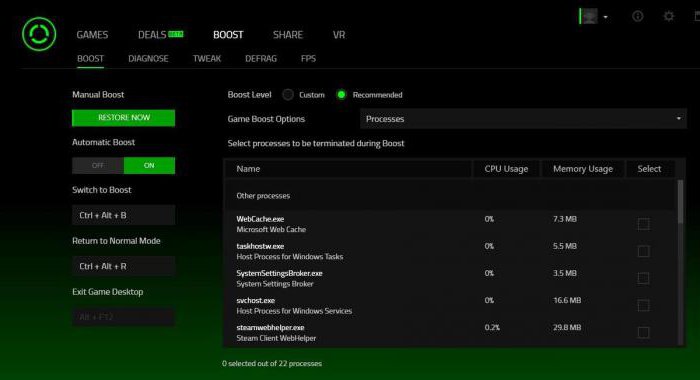Check the taskhostw.exe checkbox
This screenshot has width=700, height=380.
(x=643, y=251)
